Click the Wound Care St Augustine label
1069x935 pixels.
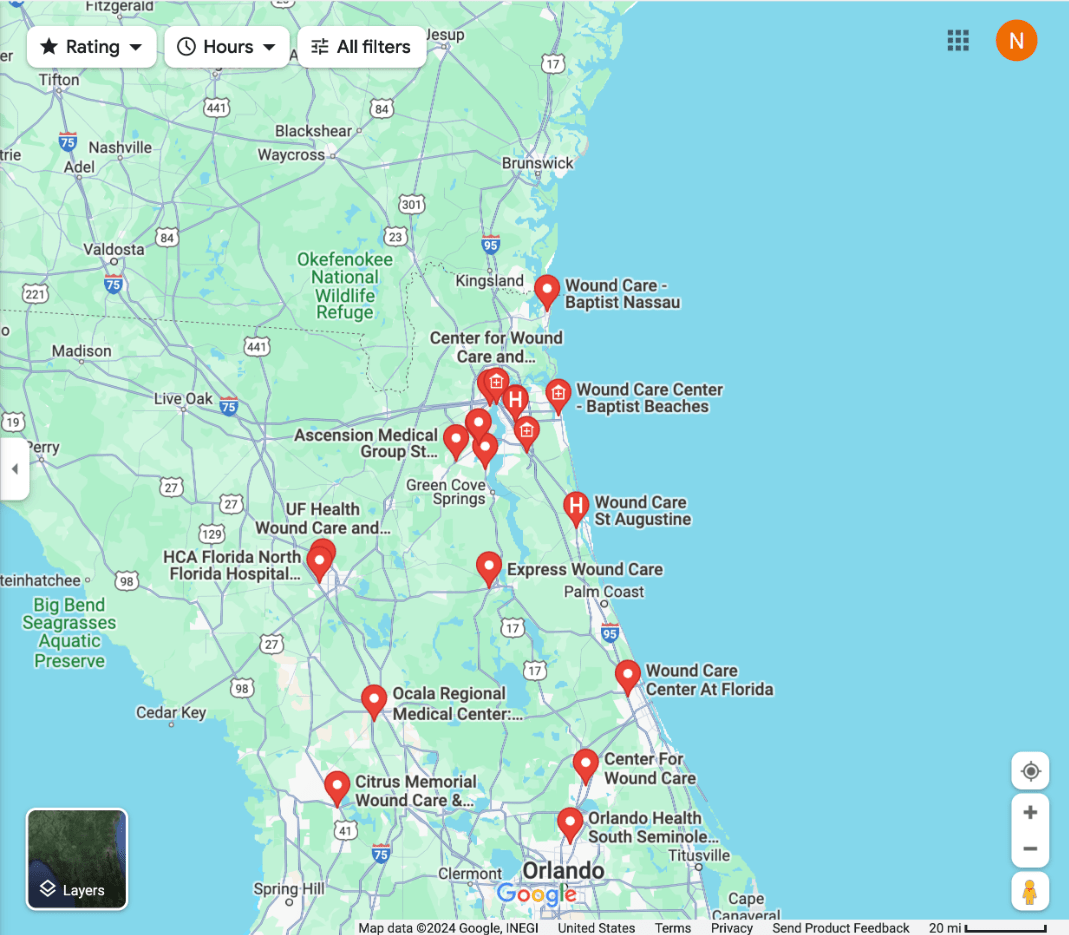click(642, 511)
